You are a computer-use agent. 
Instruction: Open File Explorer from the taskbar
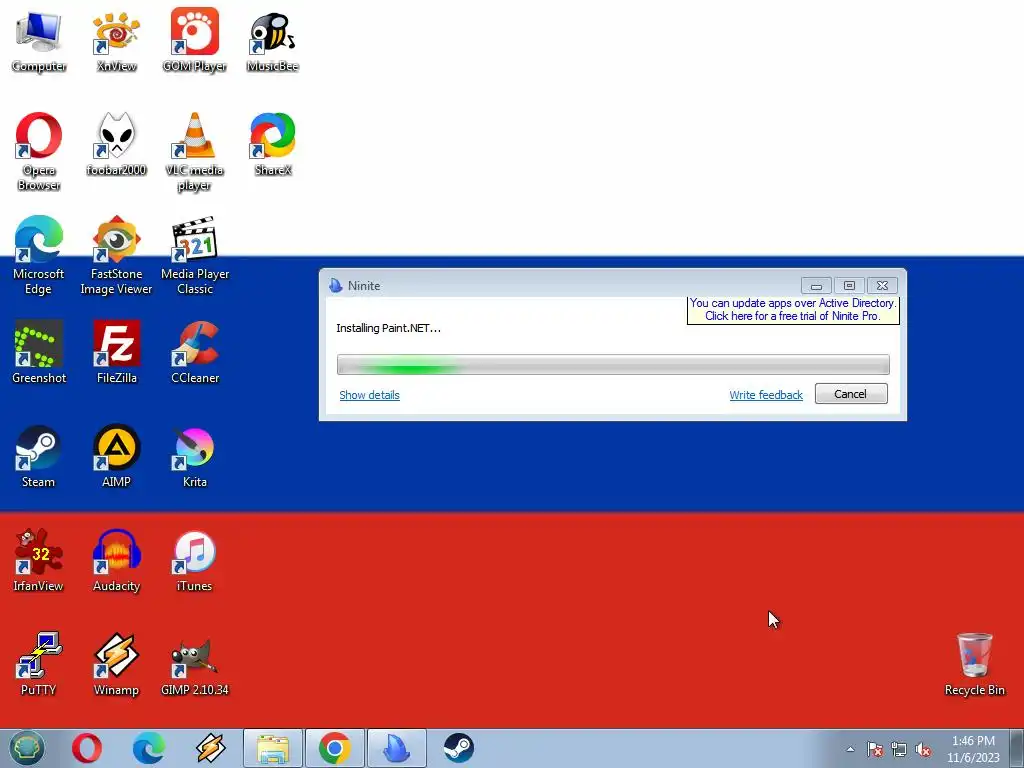pos(273,748)
